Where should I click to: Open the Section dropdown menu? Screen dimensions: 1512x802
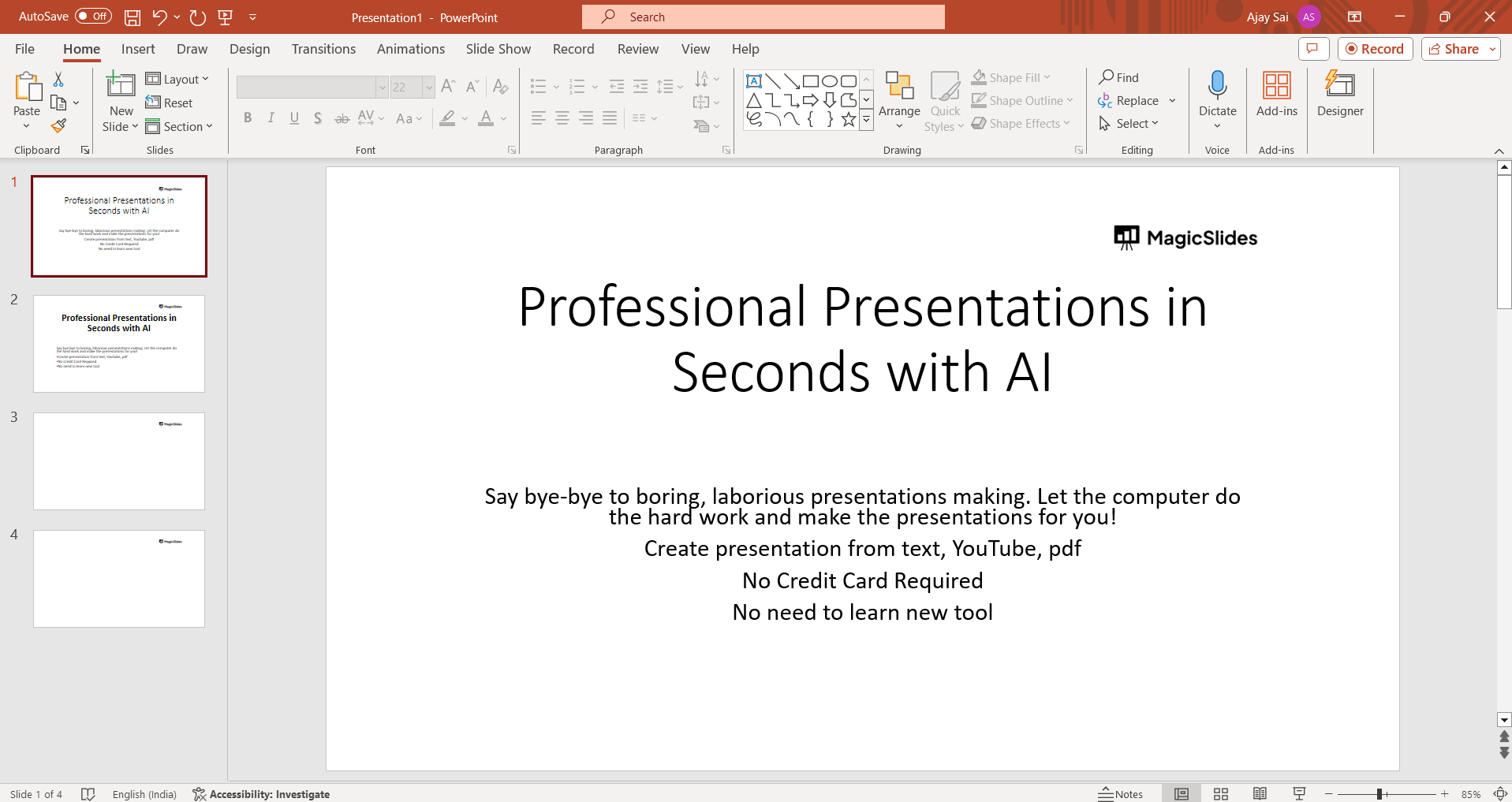[x=180, y=126]
